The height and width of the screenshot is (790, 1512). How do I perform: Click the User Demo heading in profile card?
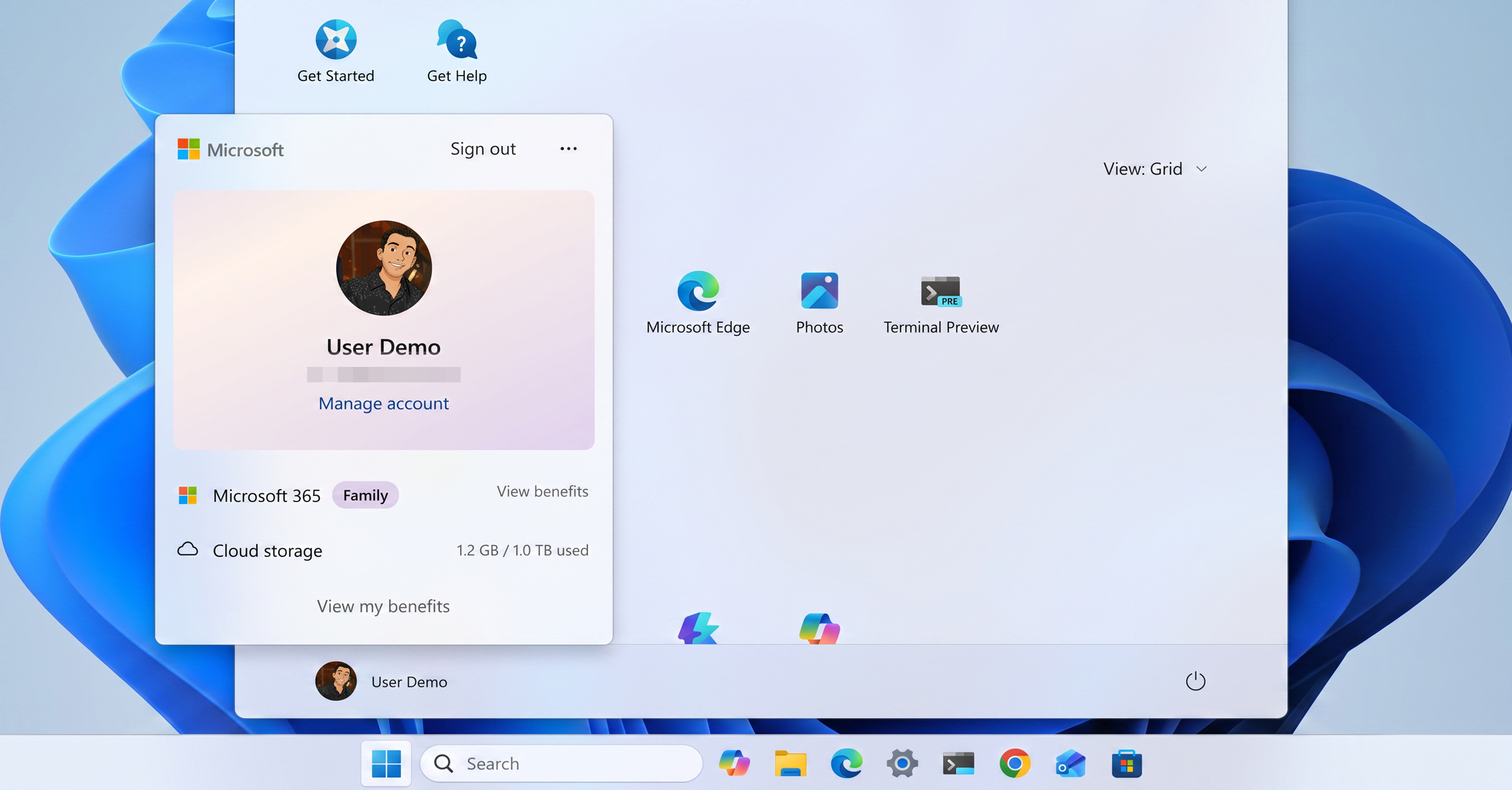(x=384, y=347)
